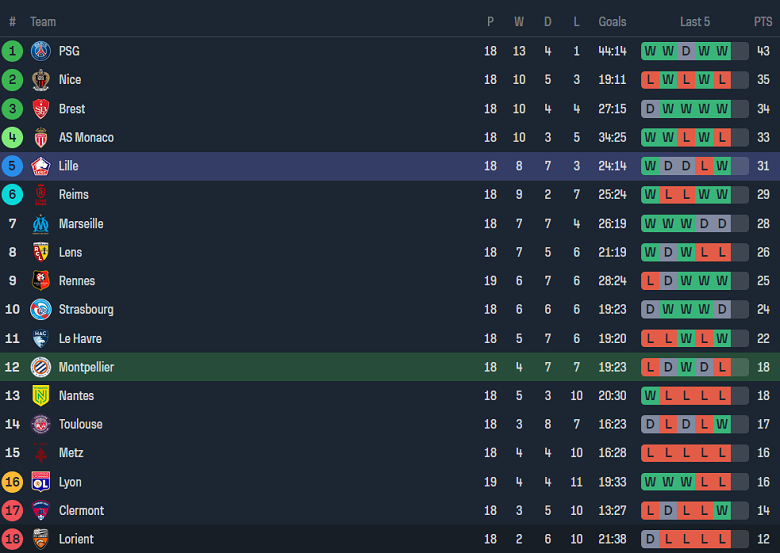Image resolution: width=780 pixels, height=553 pixels.
Task: Open the Reims team page
Action: coord(74,195)
